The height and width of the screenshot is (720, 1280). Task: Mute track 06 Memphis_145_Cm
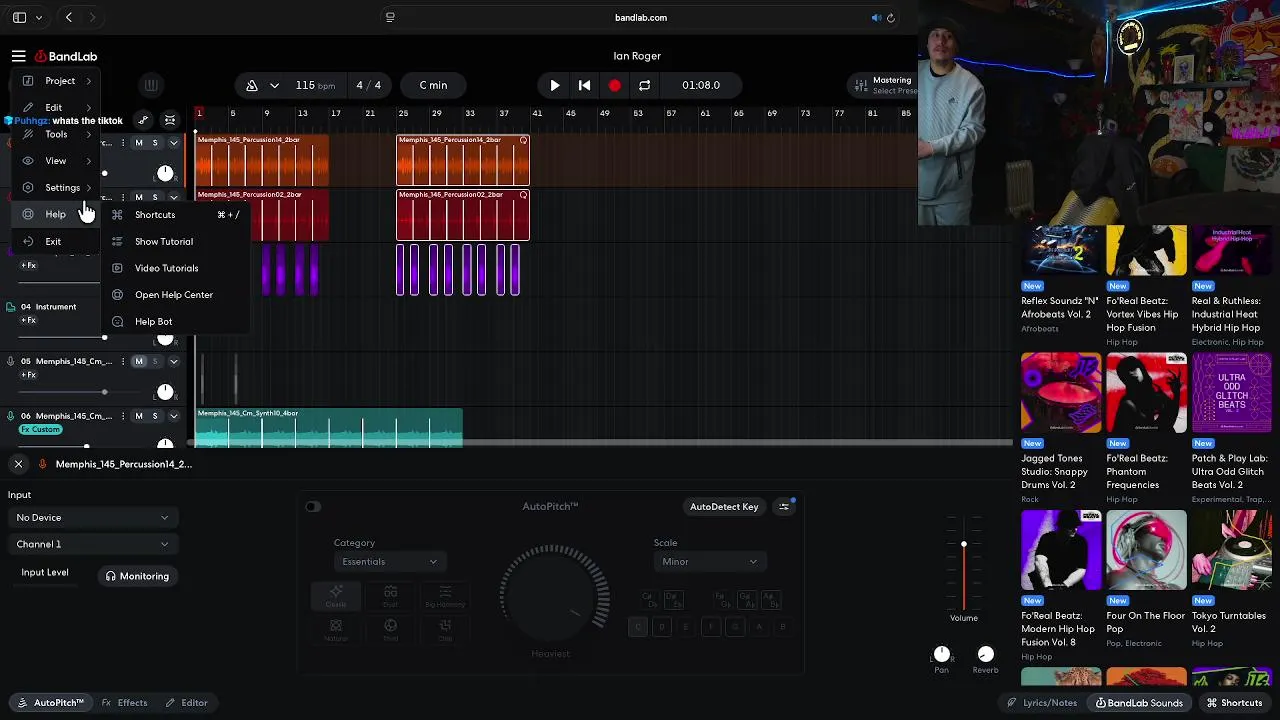(139, 416)
